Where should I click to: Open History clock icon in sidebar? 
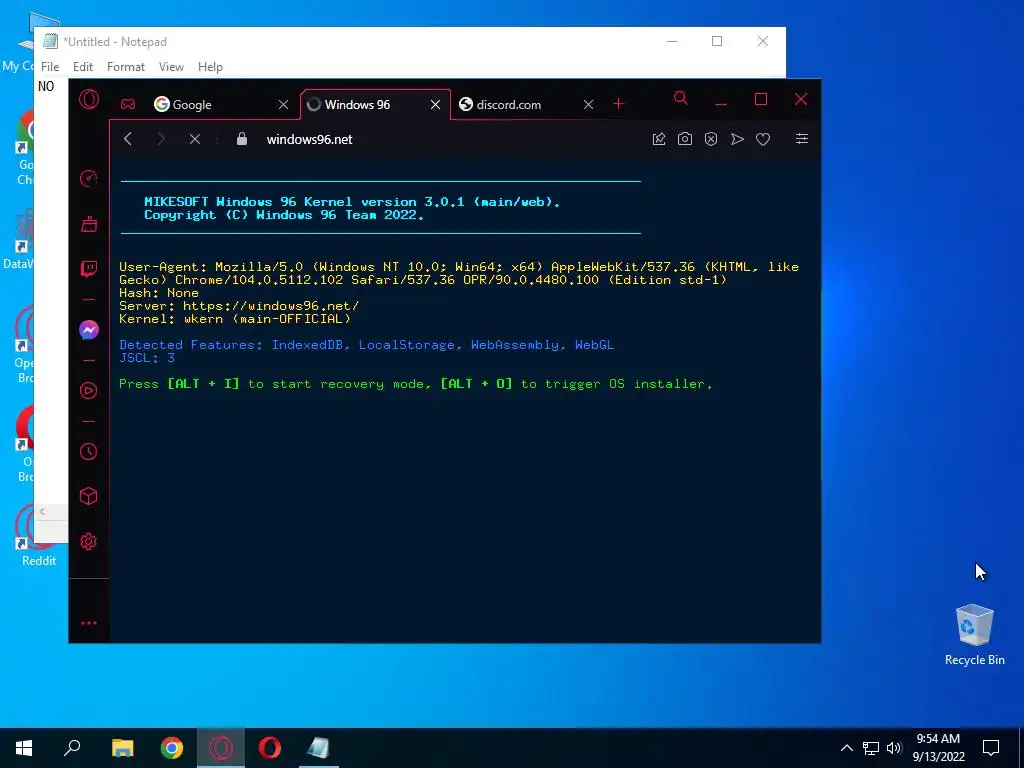point(89,451)
